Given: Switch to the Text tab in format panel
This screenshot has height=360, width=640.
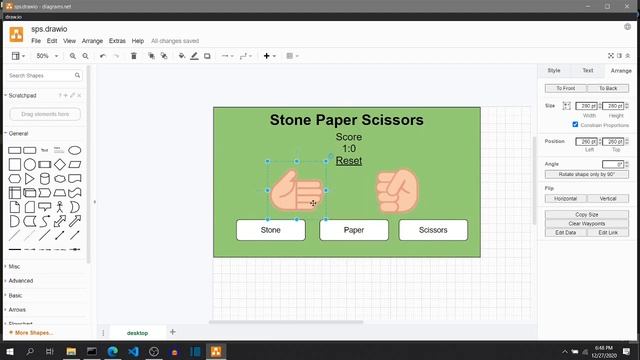Looking at the screenshot, I should click(587, 71).
